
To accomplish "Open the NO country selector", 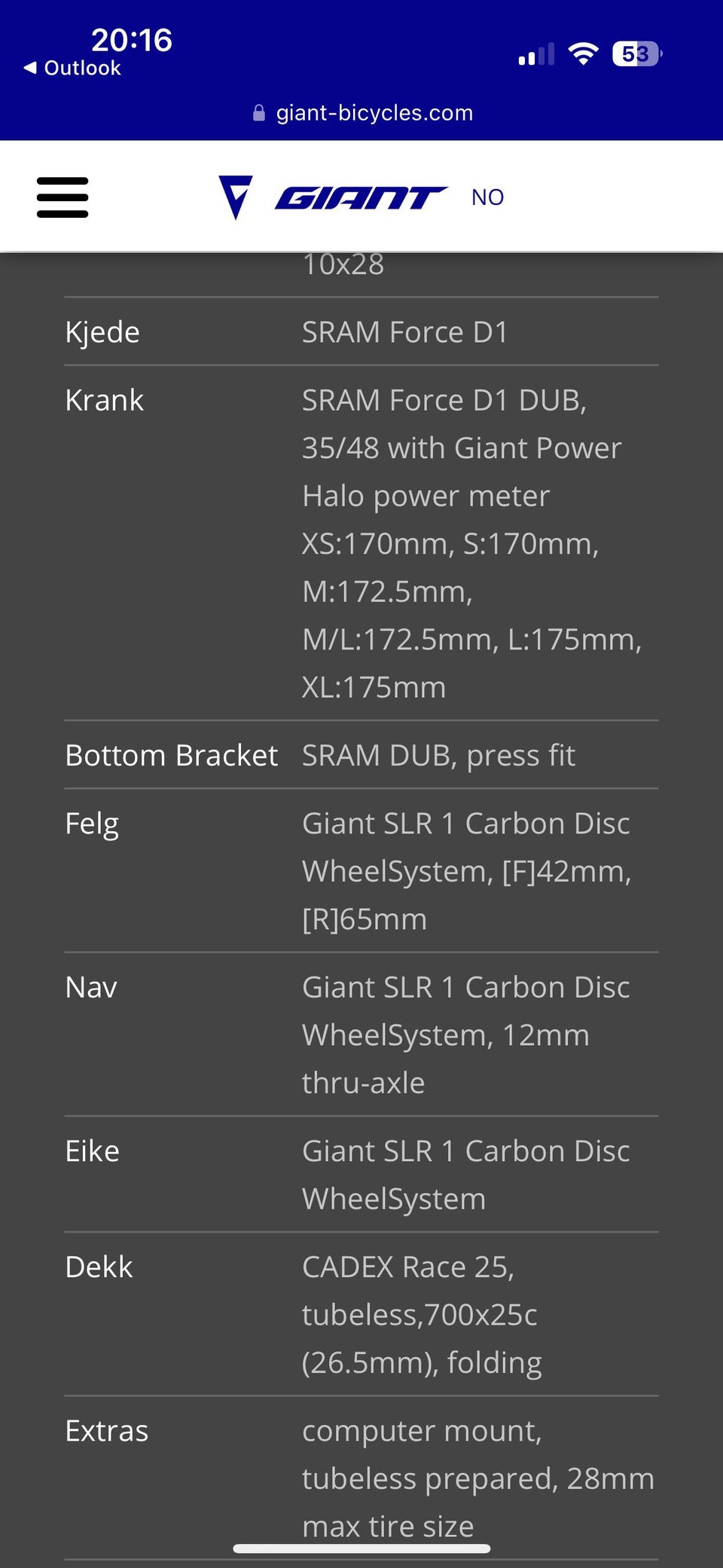I will 487,197.
